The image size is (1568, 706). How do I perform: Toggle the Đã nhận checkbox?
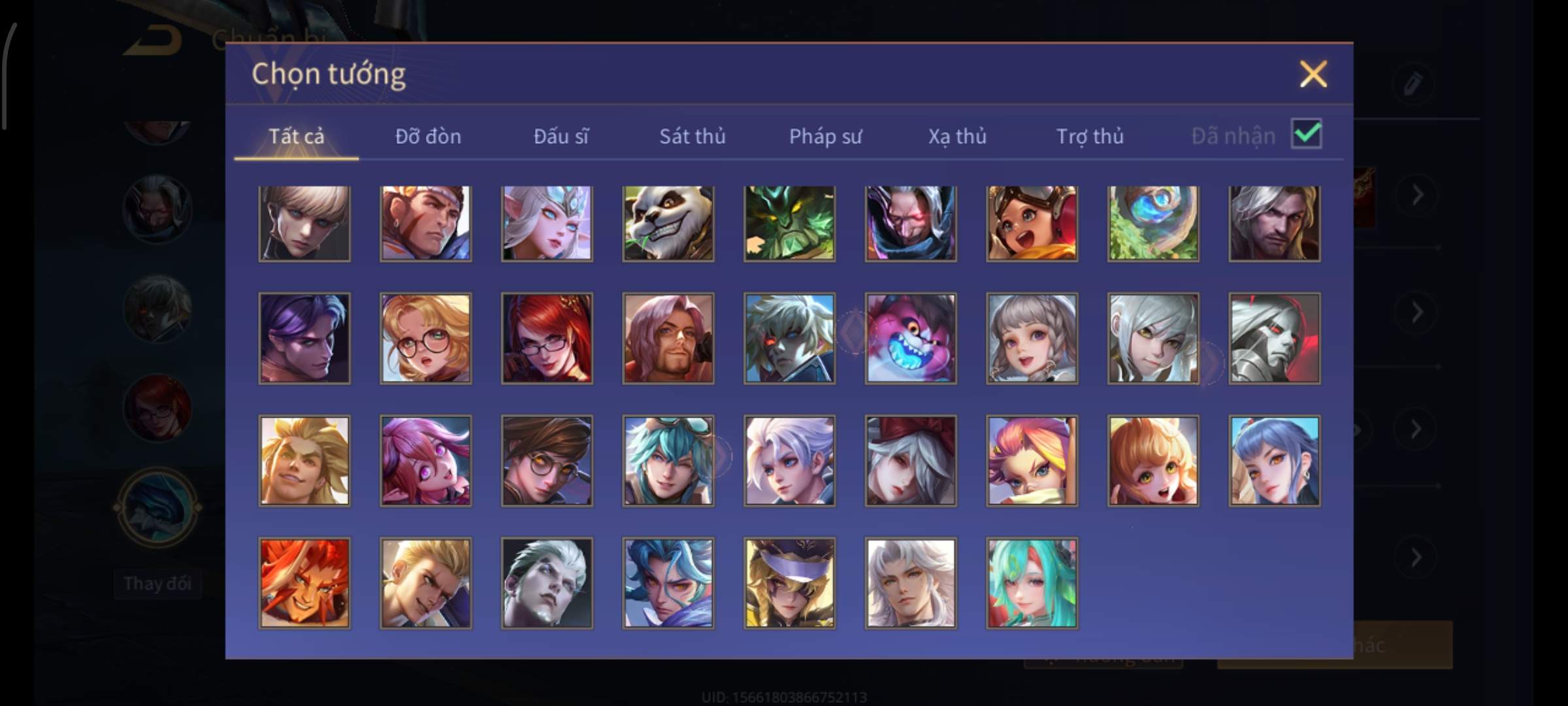click(x=1307, y=134)
